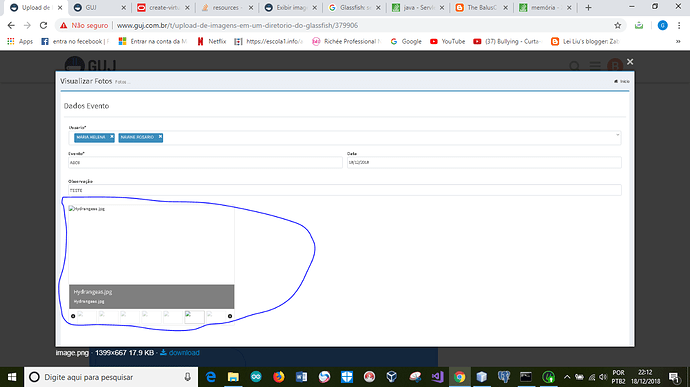Open the YouTube bookmark
Viewport: 690px width, 387px height.
point(448,41)
